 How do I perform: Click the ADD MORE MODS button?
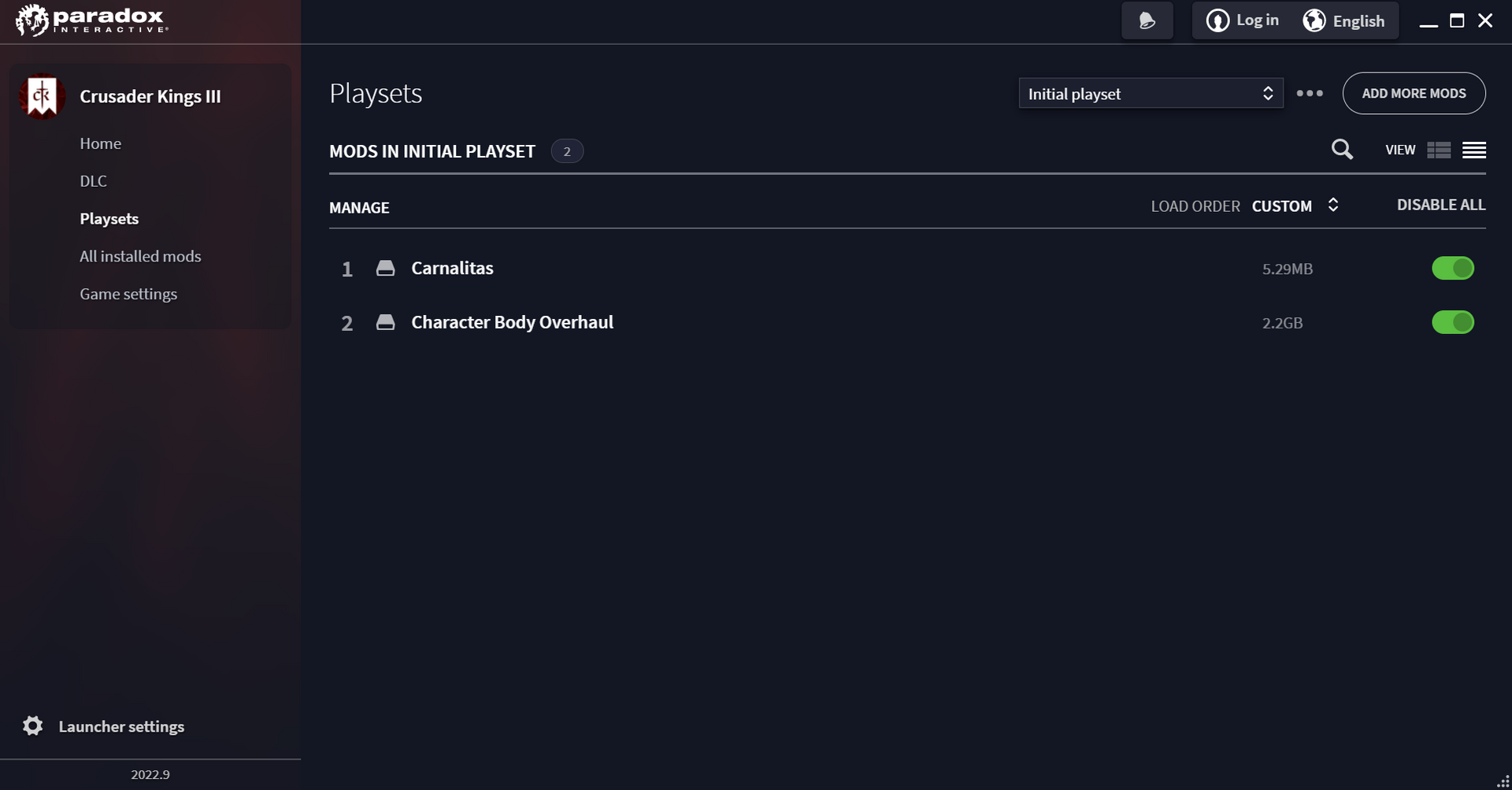1414,93
